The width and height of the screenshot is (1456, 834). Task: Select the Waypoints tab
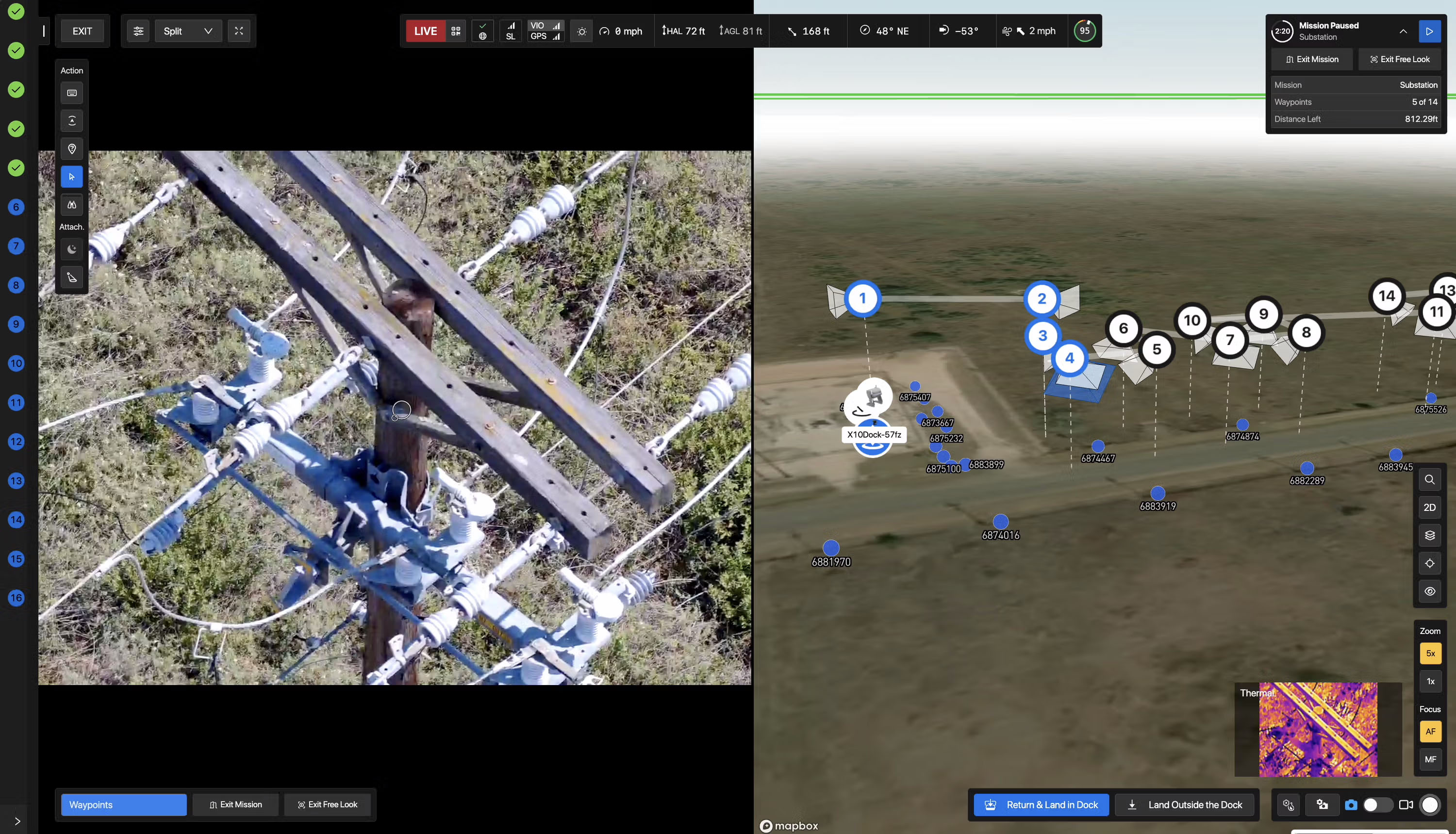tap(124, 805)
